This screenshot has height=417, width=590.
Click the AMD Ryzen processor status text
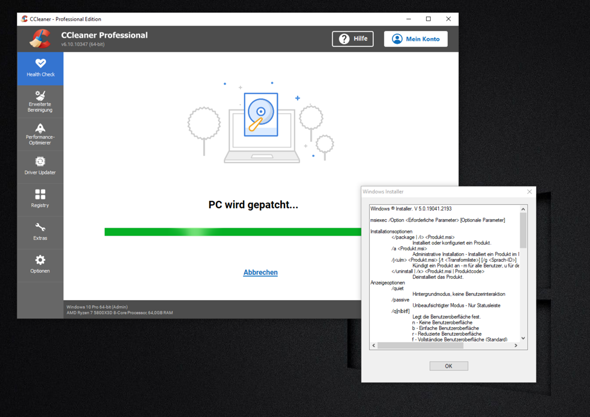(x=120, y=313)
